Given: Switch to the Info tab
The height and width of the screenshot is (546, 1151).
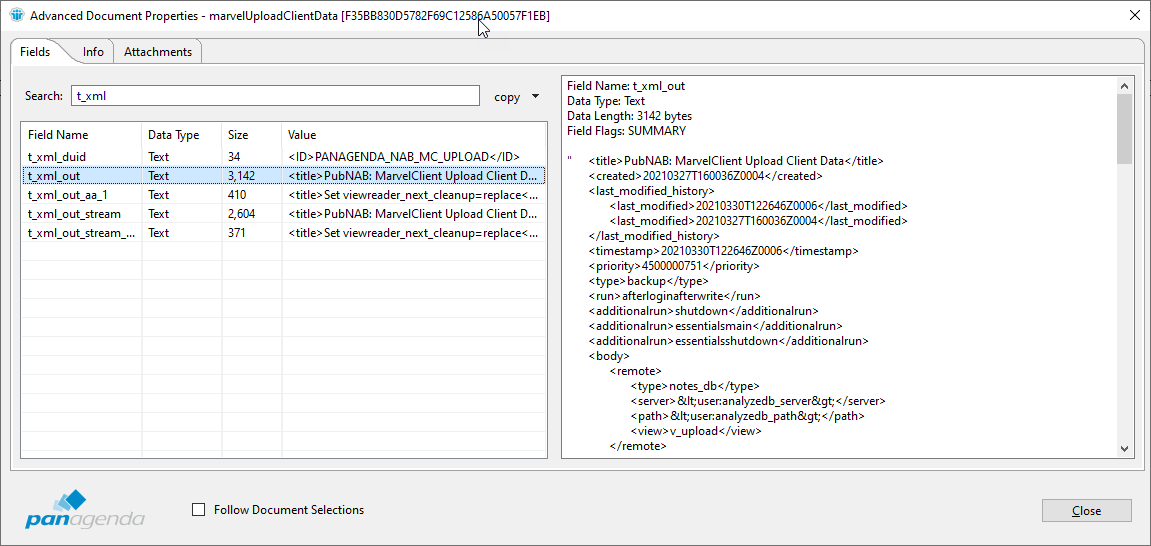Looking at the screenshot, I should coord(93,52).
